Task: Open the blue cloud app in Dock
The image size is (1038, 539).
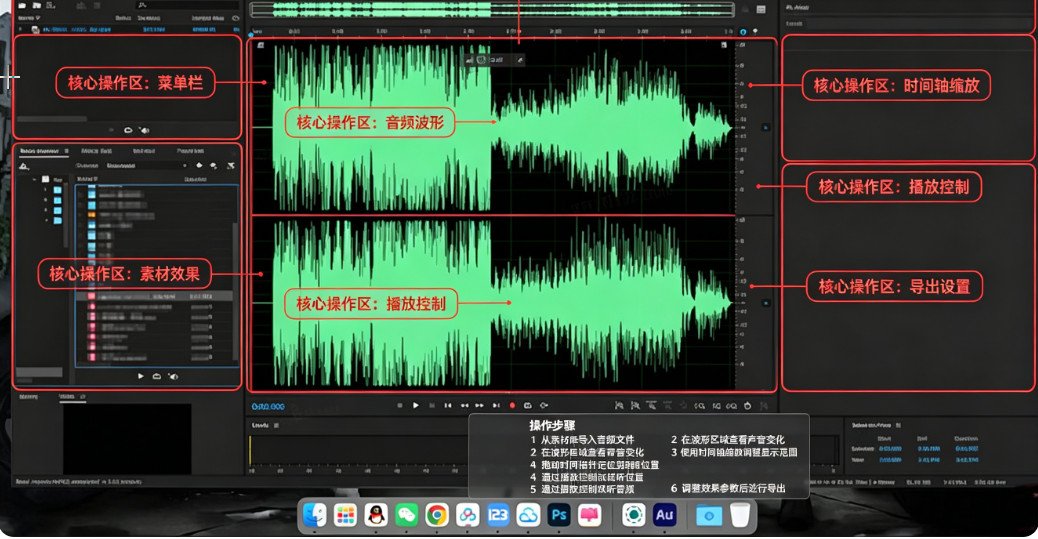Action: pos(528,514)
